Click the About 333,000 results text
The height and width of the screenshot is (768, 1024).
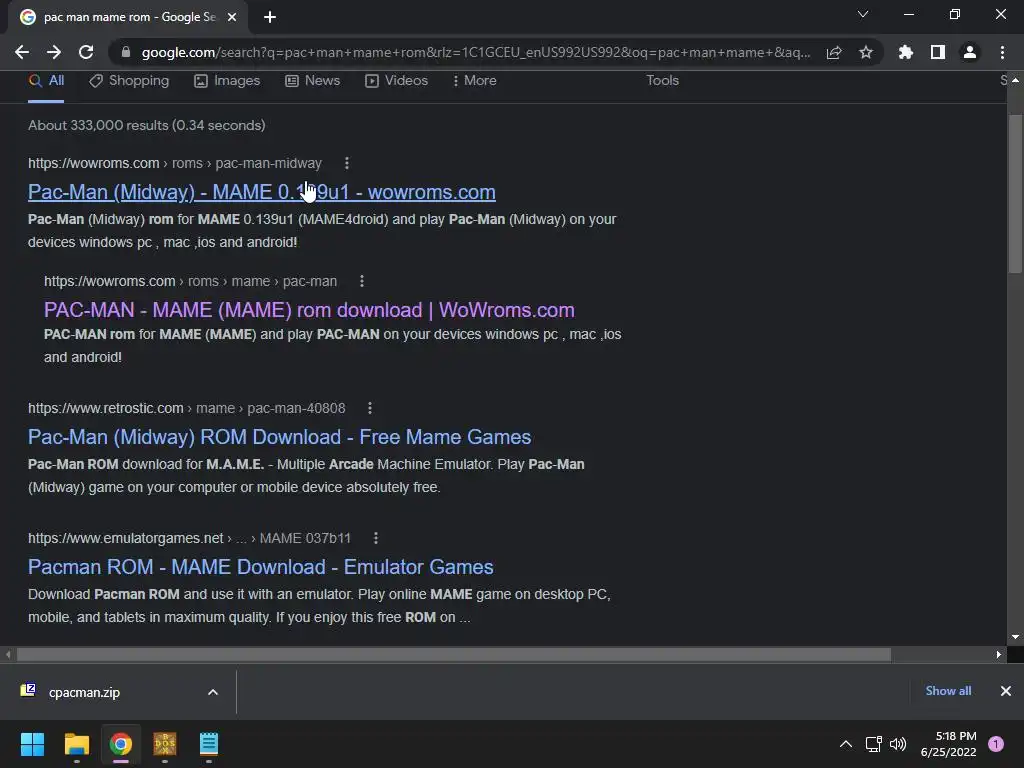coord(147,125)
